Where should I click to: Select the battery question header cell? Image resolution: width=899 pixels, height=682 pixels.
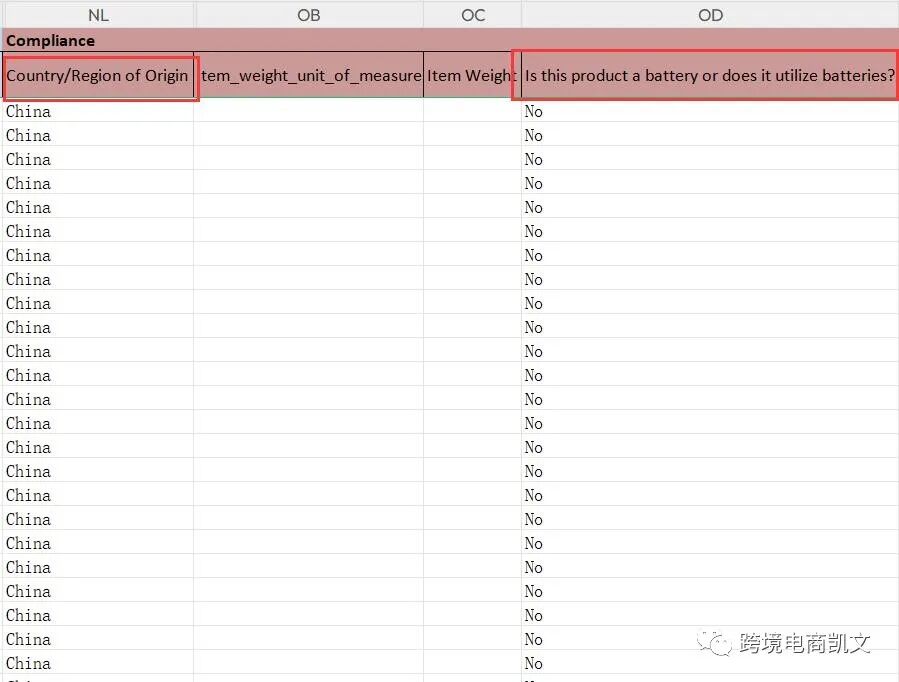click(x=710, y=76)
